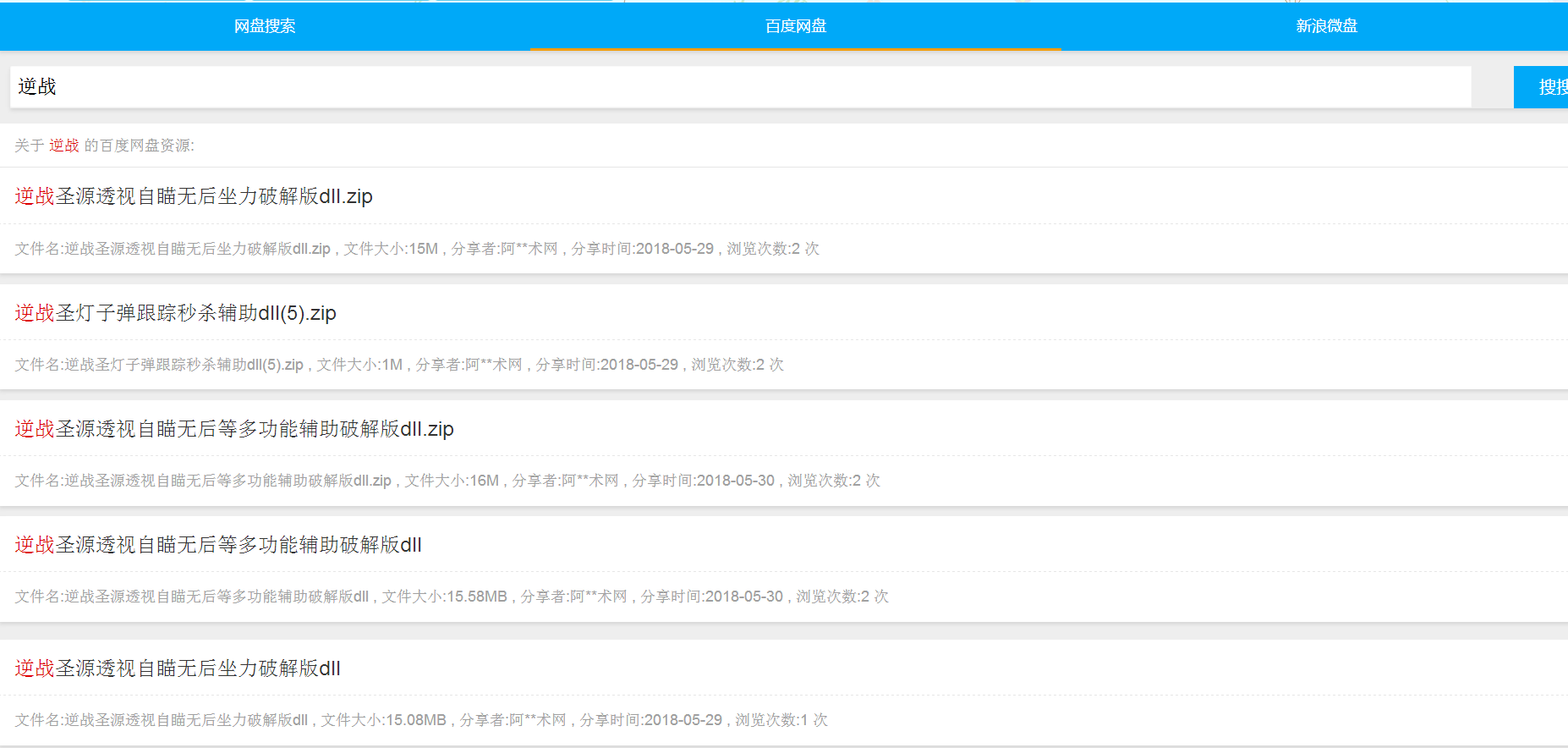1568x748 pixels.
Task: Open result 逆战圣源透视自瞄无后等多功能辅助破解版dll.zip
Action: point(234,429)
